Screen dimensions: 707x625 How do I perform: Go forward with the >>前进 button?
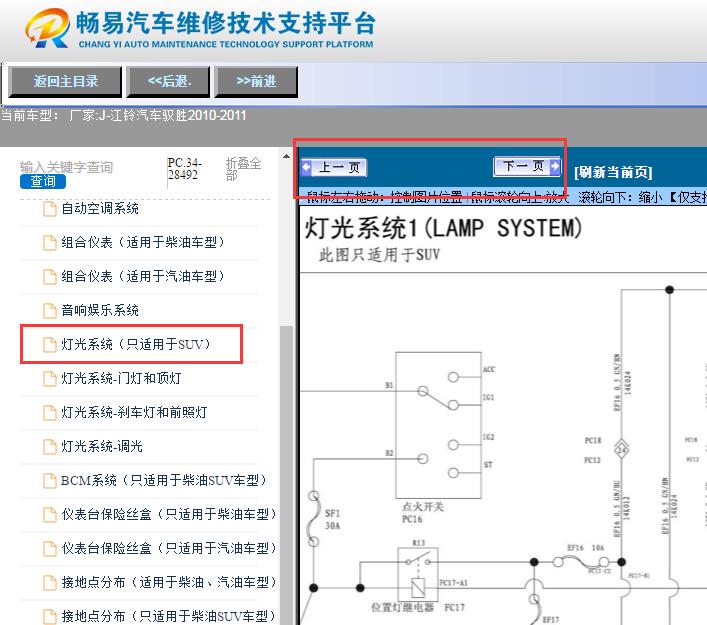click(x=256, y=82)
